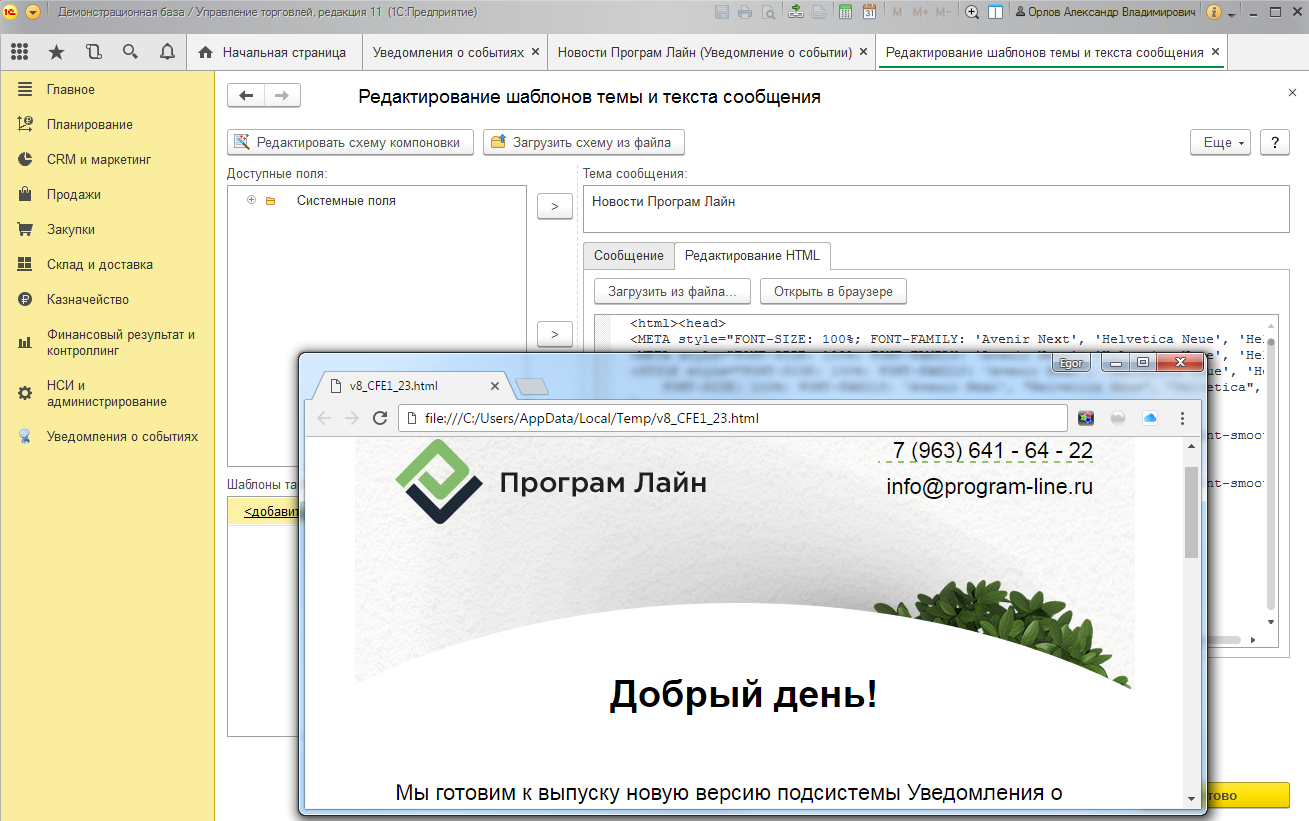1309x821 pixels.
Task: Open history with the scroll icon
Action: pyautogui.click(x=94, y=51)
